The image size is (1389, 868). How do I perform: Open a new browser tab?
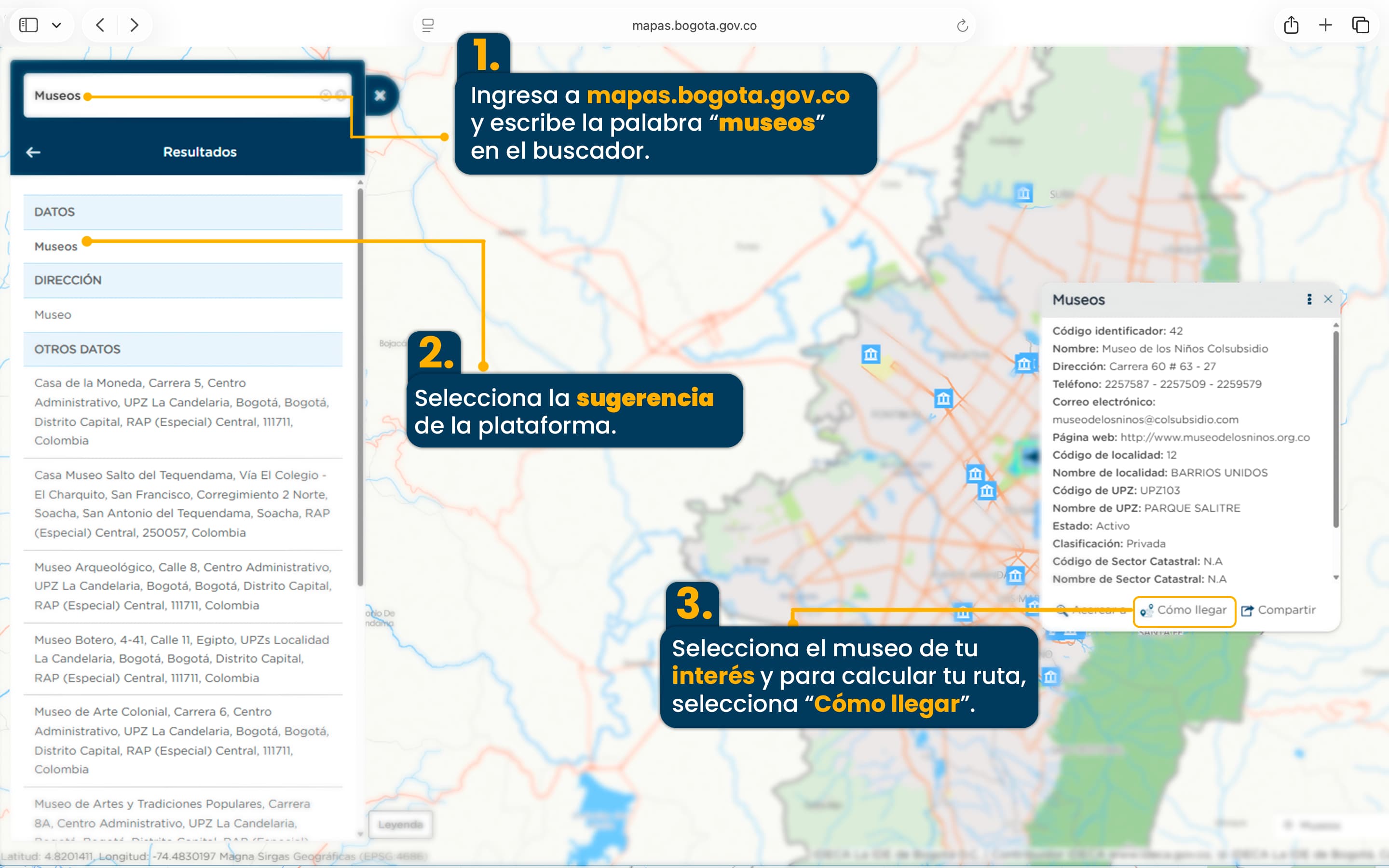[x=1326, y=25]
